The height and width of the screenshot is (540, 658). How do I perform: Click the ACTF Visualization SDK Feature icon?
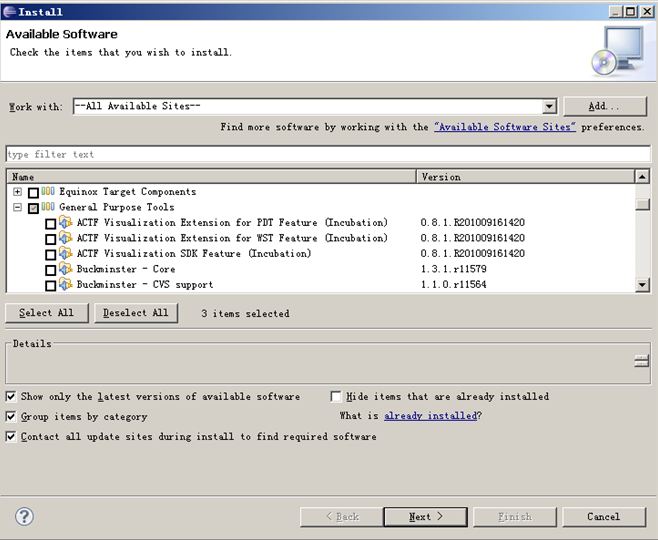pos(65,253)
